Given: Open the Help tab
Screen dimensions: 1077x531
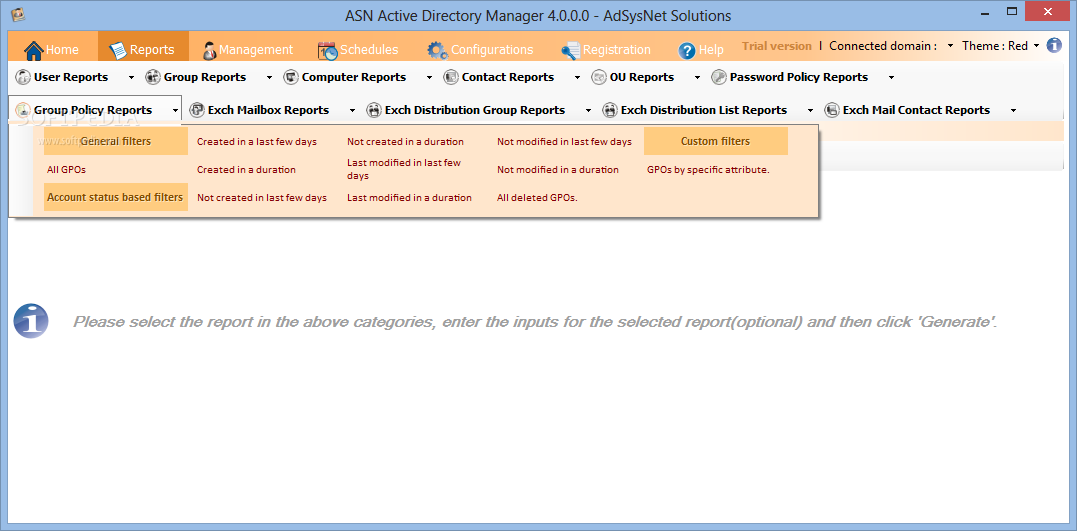Looking at the screenshot, I should (701, 49).
